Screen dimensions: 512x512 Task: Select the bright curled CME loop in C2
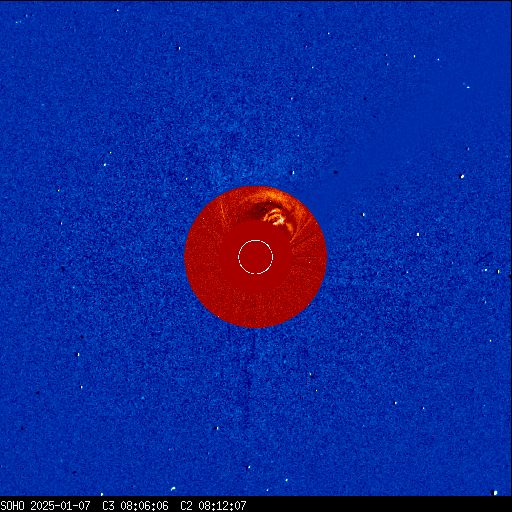click(275, 217)
